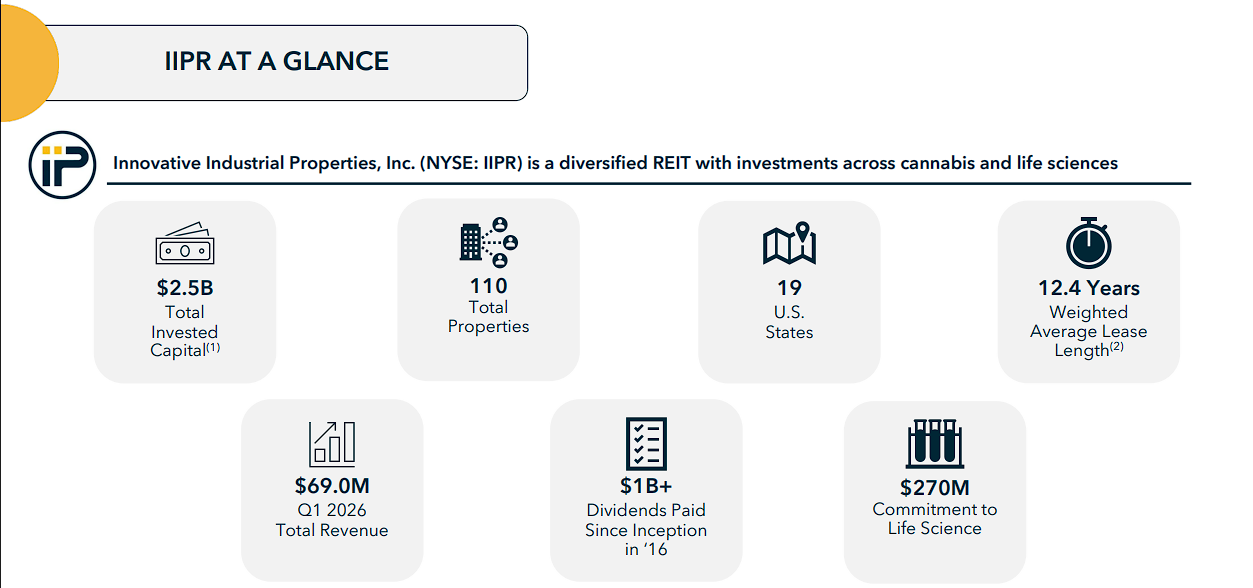Click the footnote (2) after Length
The height and width of the screenshot is (588, 1253).
click(x=1117, y=347)
